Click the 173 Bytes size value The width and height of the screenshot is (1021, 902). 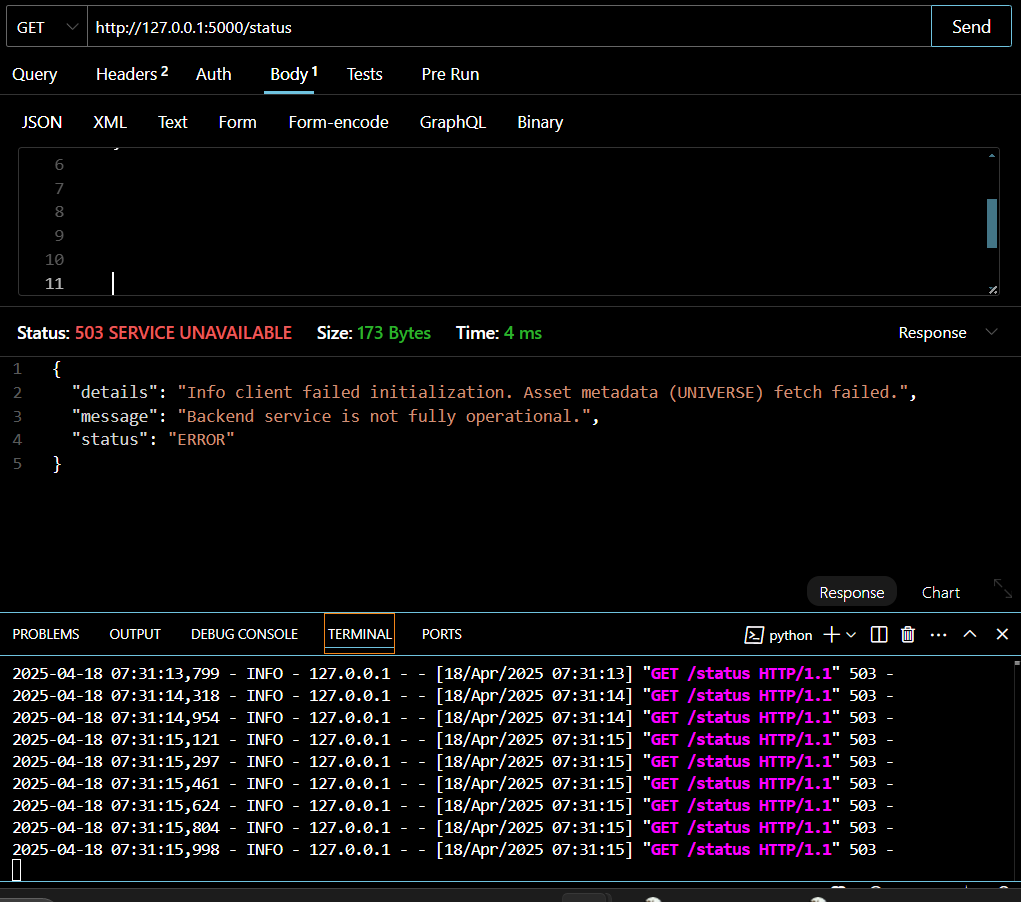394,333
